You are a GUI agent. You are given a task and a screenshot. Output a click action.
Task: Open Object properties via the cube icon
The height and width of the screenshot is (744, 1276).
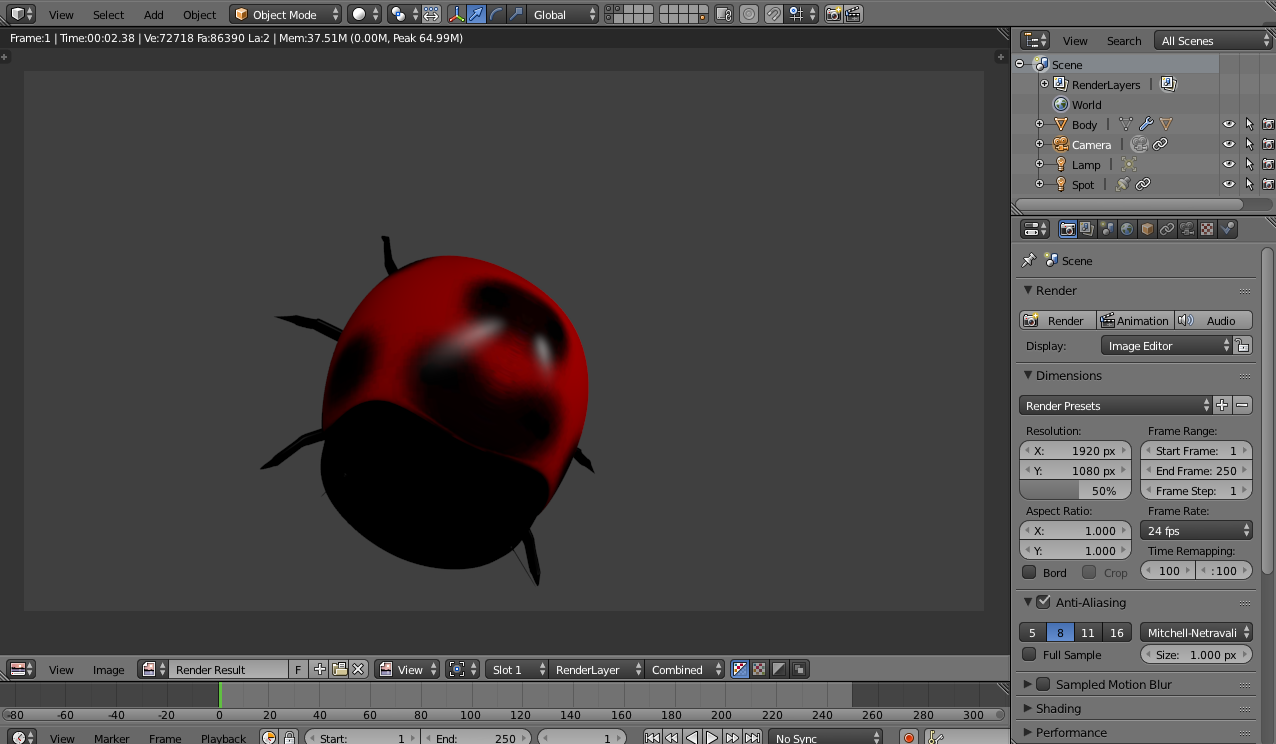1146,229
